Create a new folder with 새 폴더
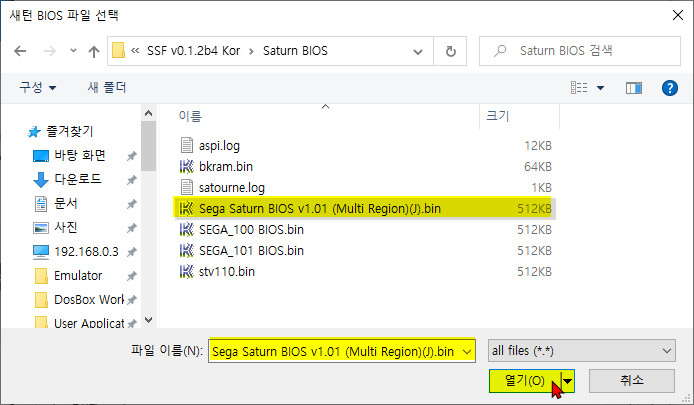 click(107, 87)
